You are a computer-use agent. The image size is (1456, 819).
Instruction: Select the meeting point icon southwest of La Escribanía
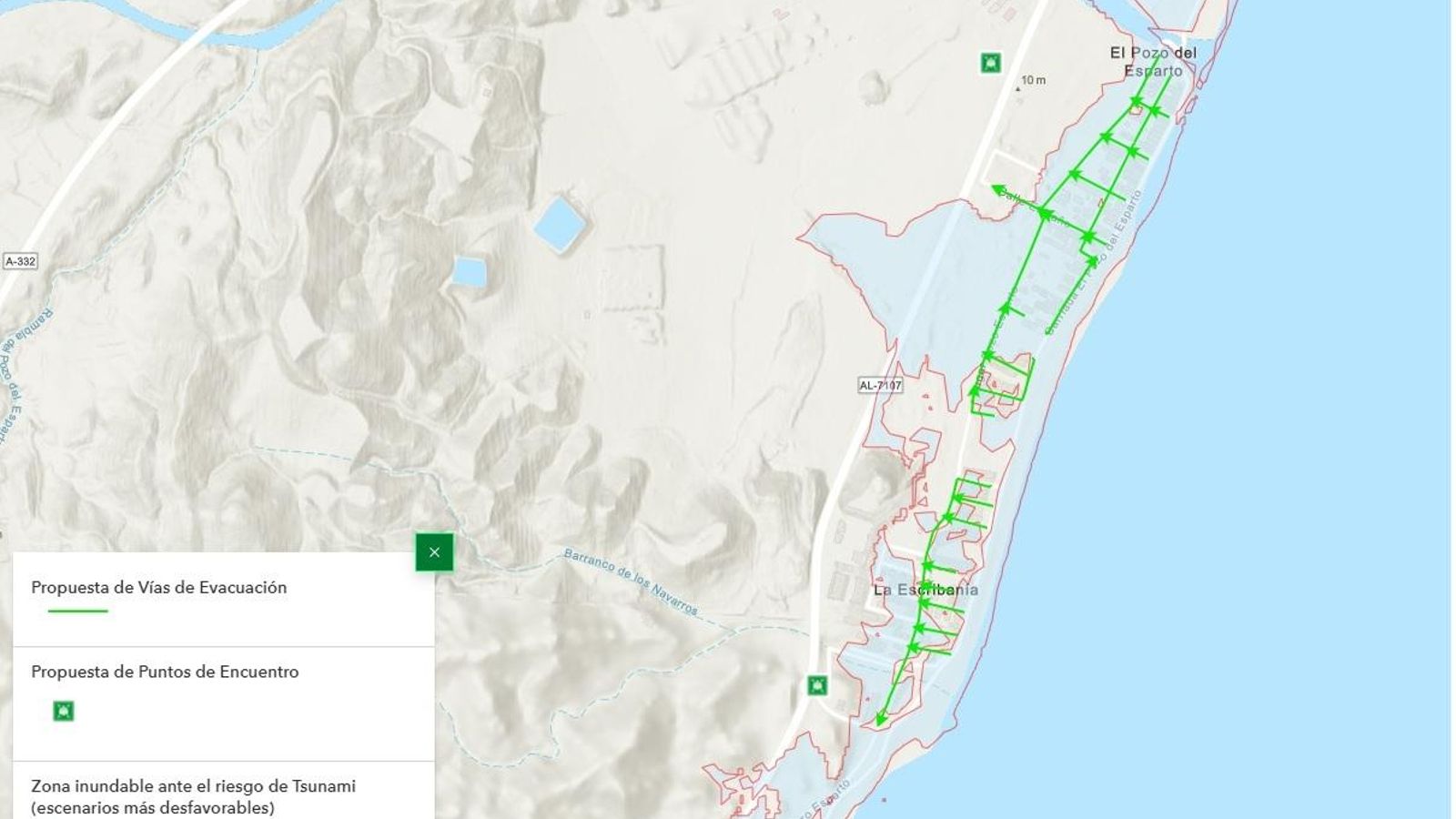pos(817,685)
